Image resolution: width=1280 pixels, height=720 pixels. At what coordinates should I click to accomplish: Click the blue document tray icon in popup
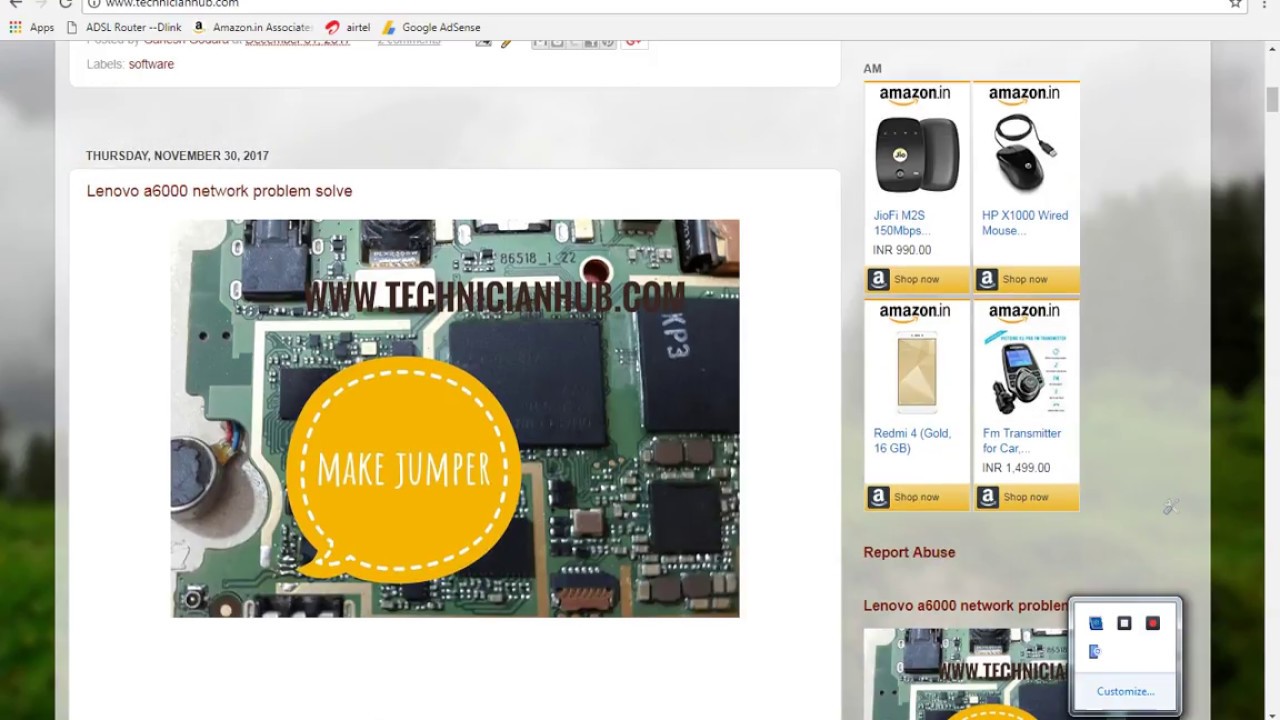click(x=1095, y=652)
